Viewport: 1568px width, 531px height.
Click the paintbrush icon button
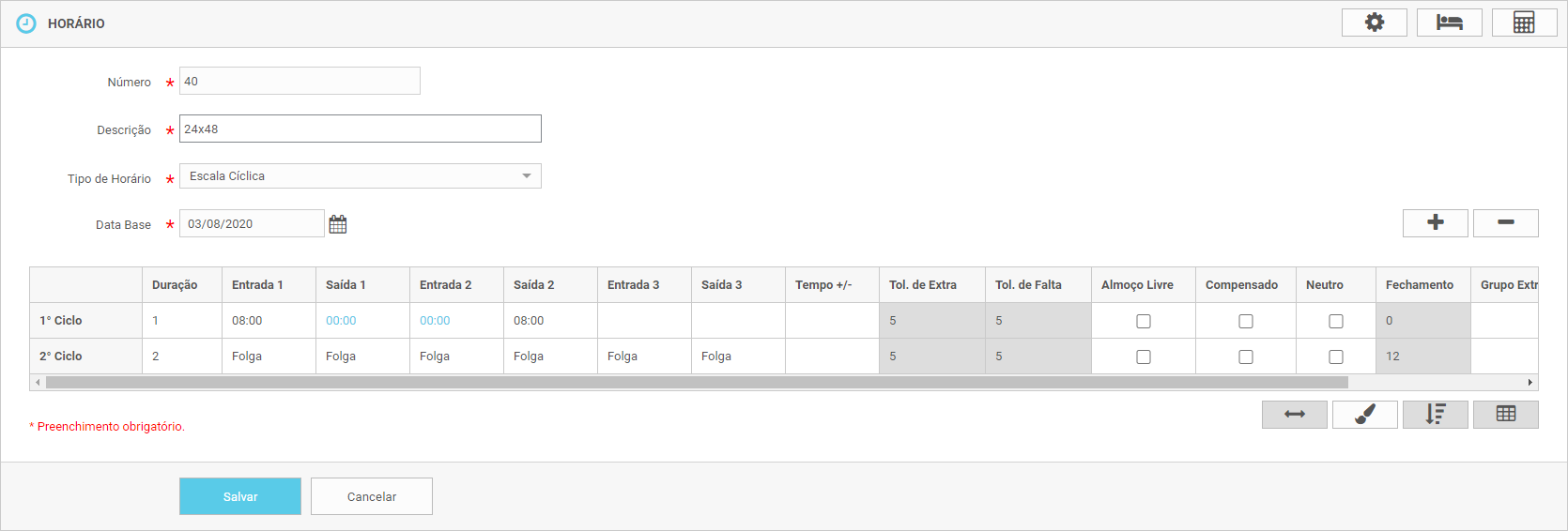click(x=1364, y=415)
